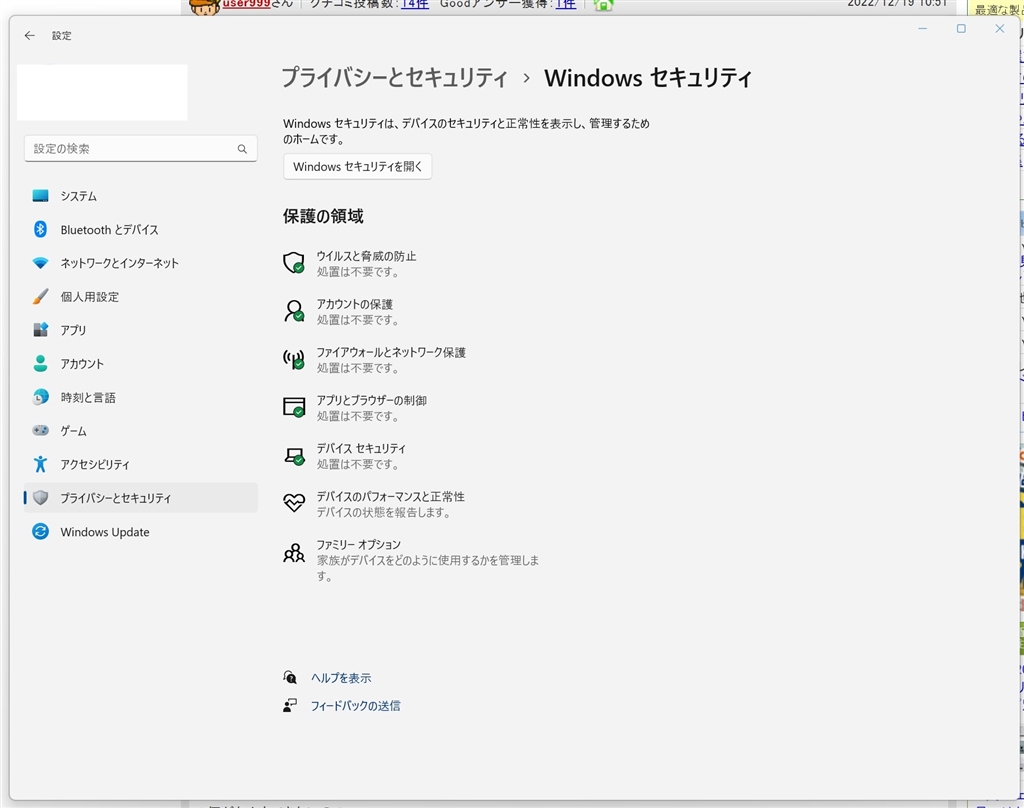Click the search magnifier icon
The height and width of the screenshot is (808, 1024).
[x=242, y=149]
